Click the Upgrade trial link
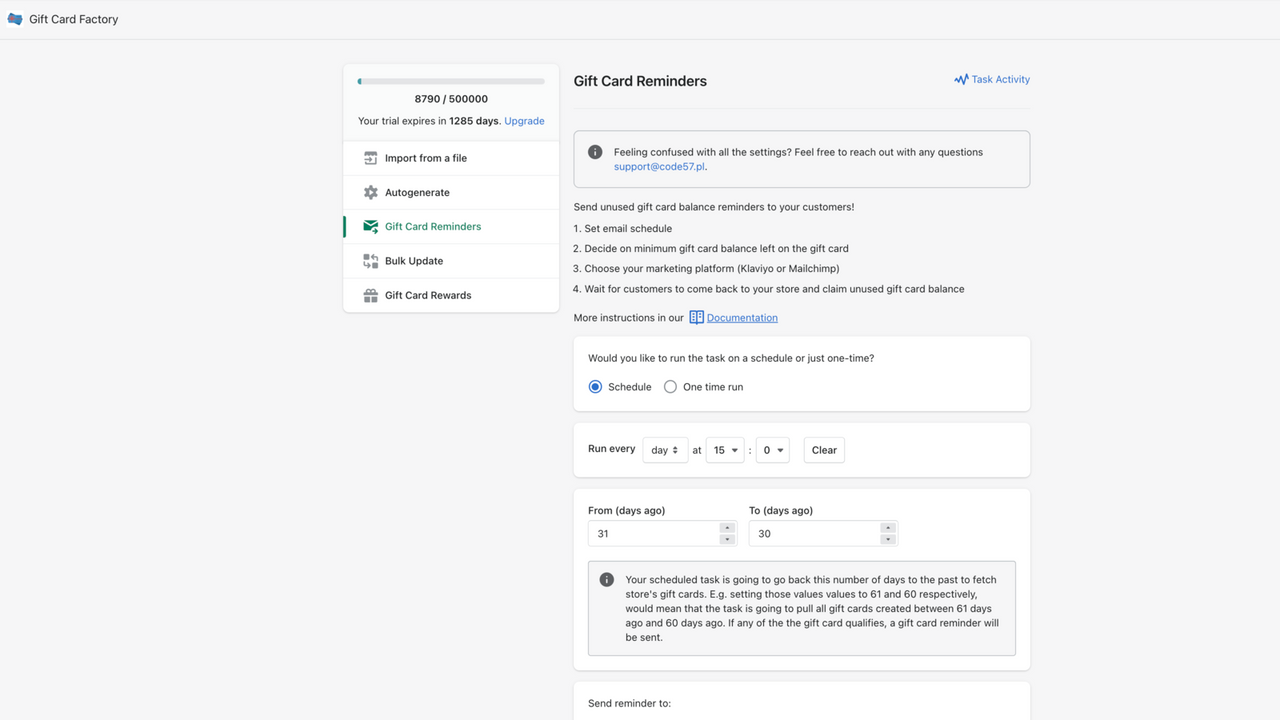The image size is (1280, 720). pos(524,121)
